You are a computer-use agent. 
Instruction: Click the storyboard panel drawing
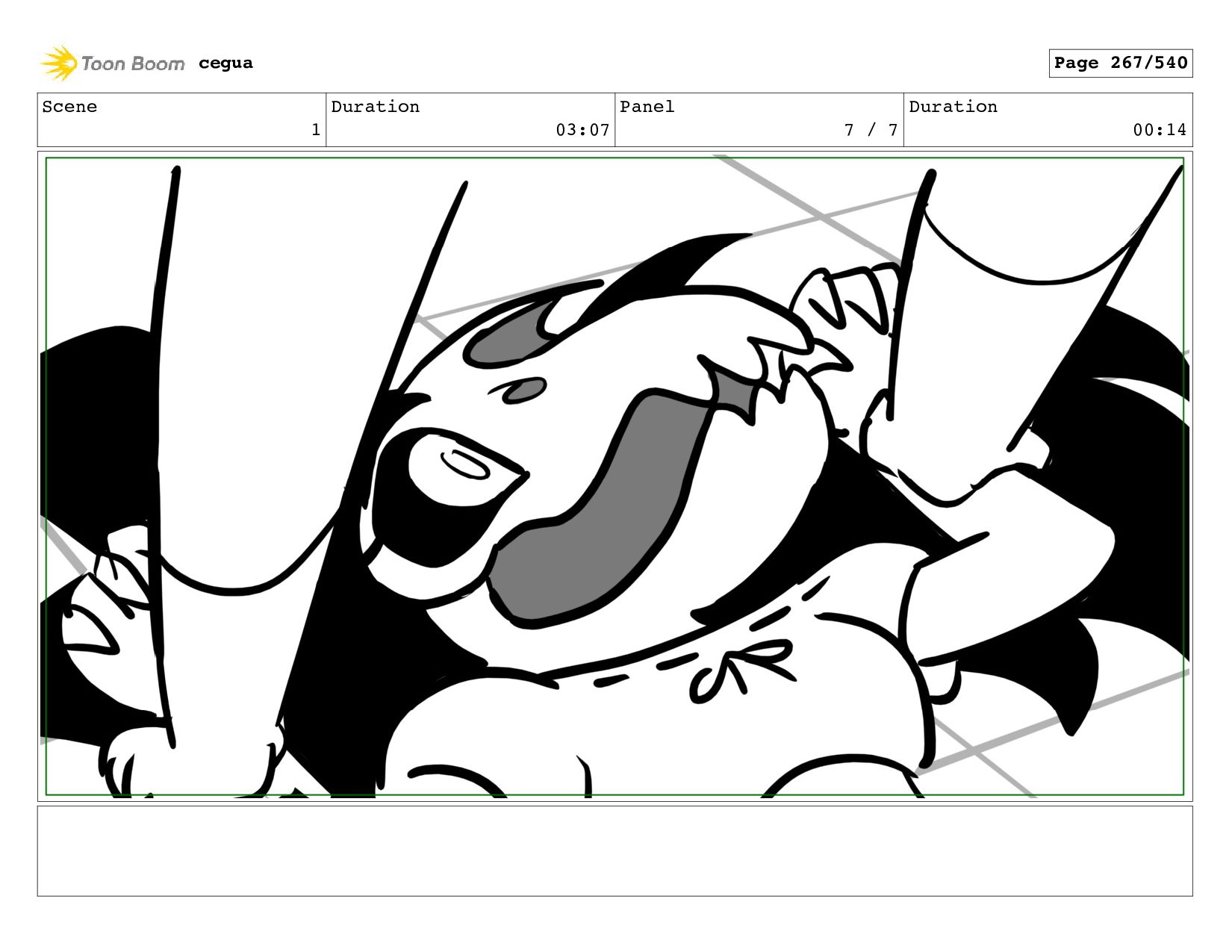[615, 476]
